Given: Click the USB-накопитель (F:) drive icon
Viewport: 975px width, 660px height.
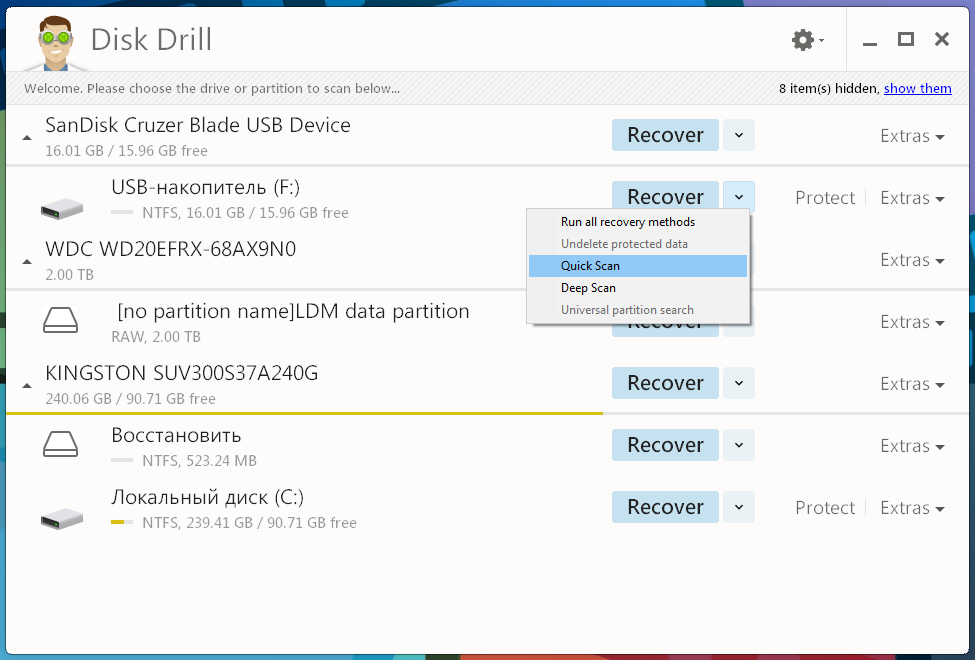Looking at the screenshot, I should pyautogui.click(x=62, y=208).
